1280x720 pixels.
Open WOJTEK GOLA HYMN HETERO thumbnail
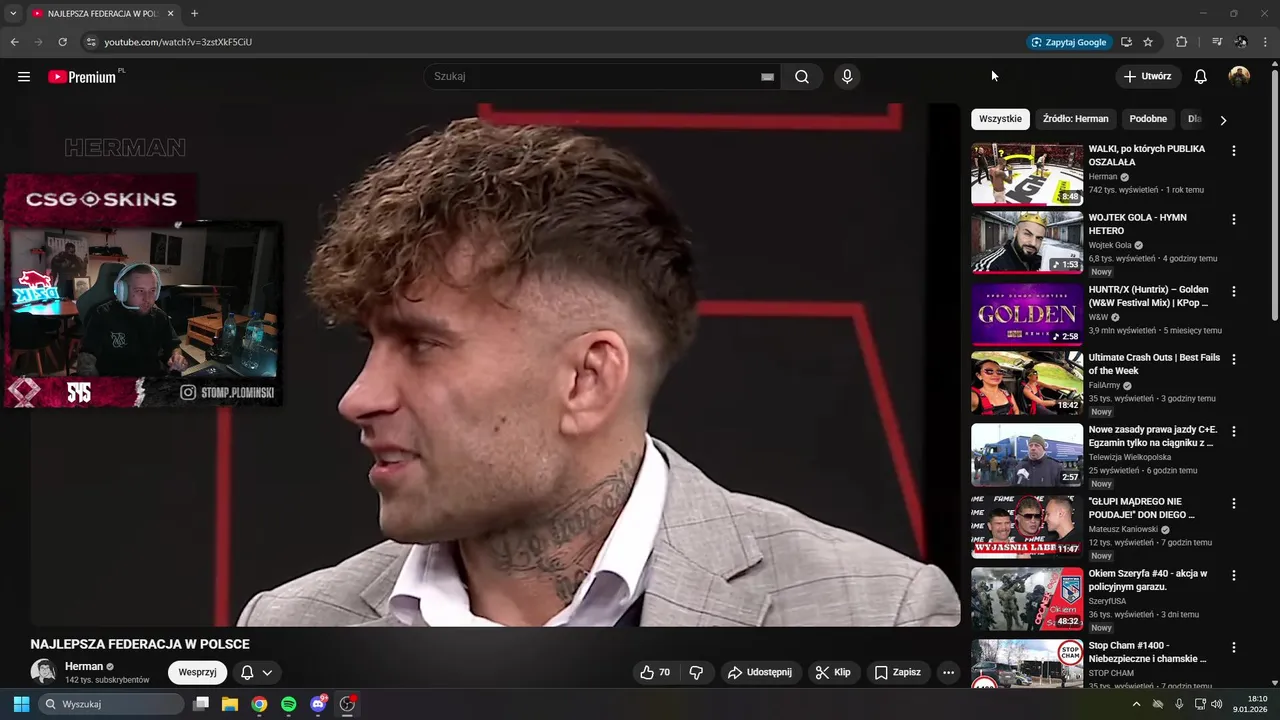click(x=1027, y=242)
